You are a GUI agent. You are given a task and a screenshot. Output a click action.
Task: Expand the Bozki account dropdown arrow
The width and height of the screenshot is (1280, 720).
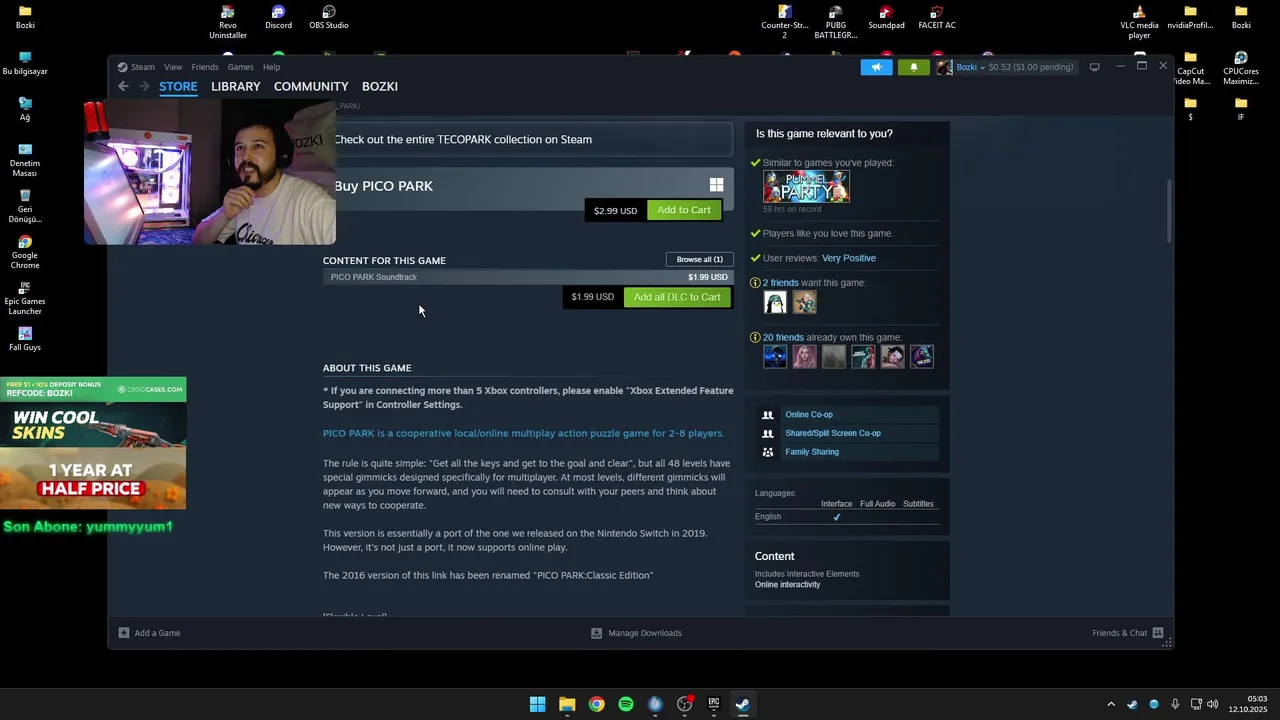[982, 67]
